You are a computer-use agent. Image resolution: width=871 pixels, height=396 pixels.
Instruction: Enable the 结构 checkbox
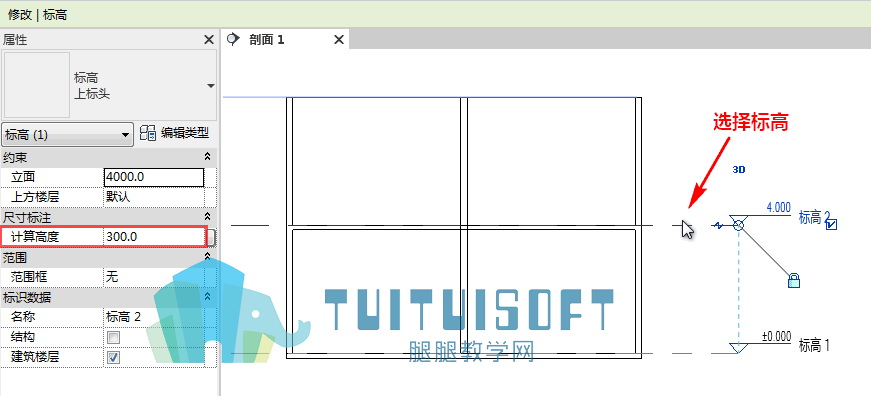(113, 337)
